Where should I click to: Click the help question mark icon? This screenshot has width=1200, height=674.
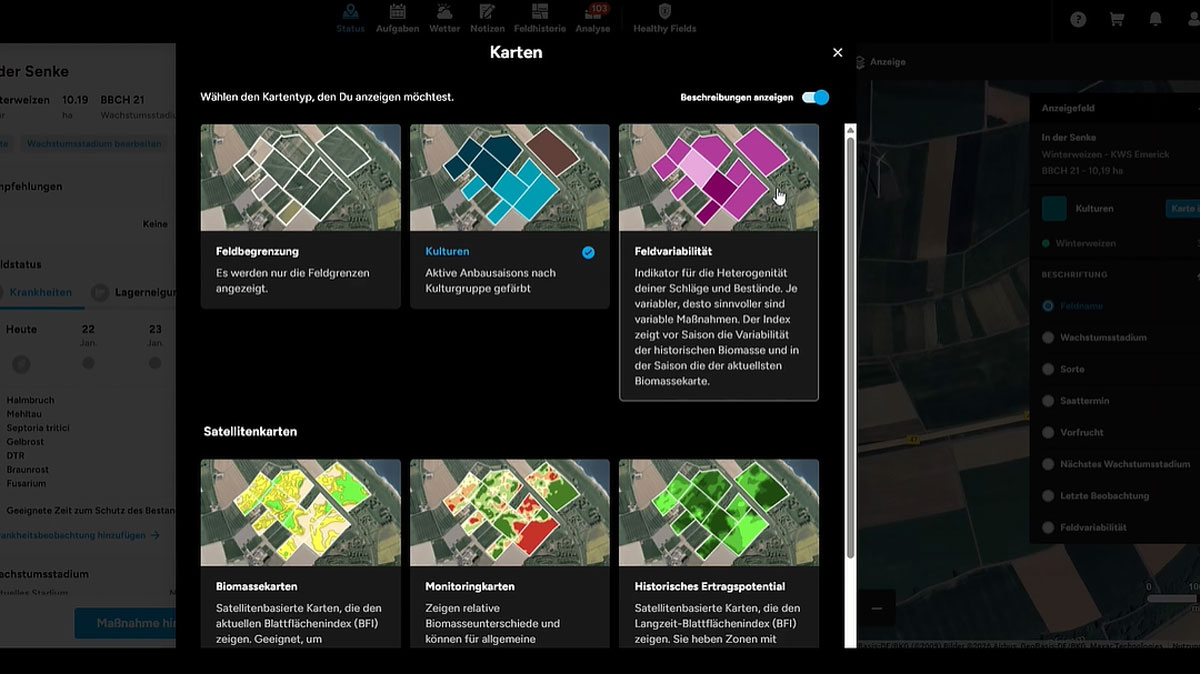click(1078, 19)
